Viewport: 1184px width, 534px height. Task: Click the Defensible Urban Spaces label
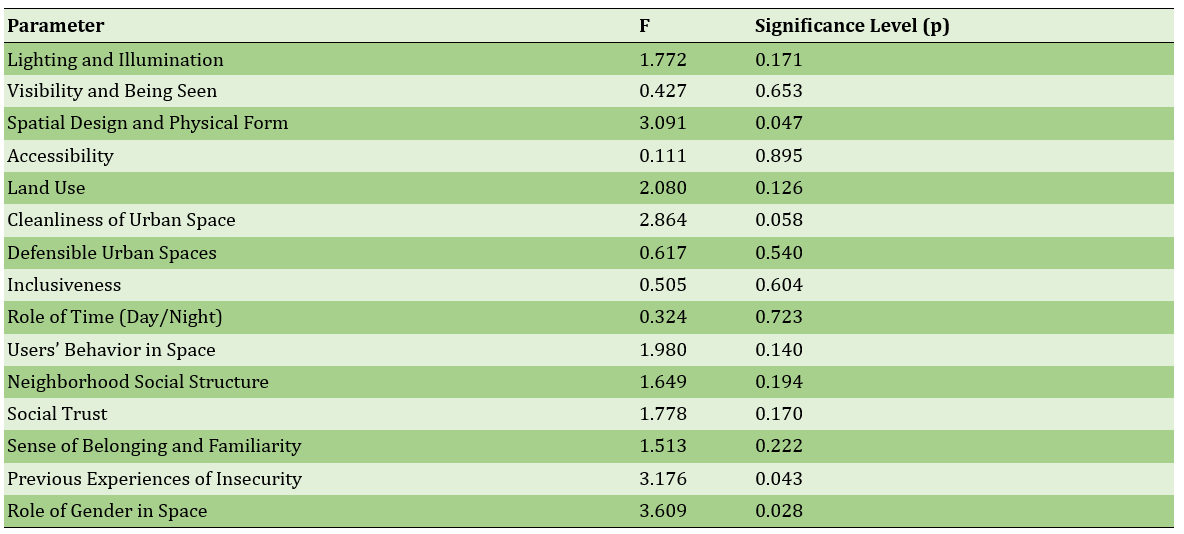[111, 253]
